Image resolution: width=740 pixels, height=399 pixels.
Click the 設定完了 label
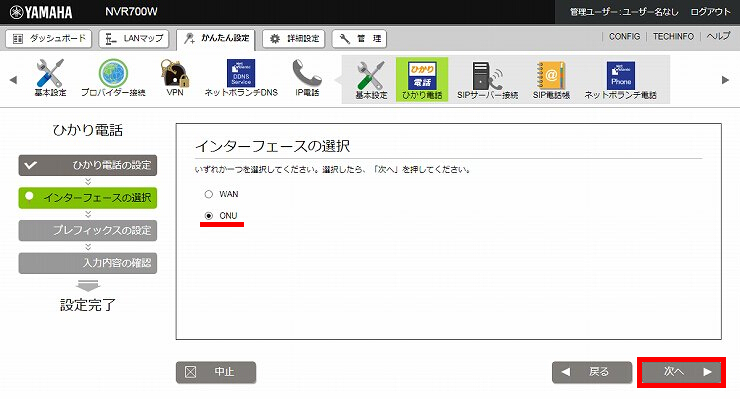click(88, 305)
